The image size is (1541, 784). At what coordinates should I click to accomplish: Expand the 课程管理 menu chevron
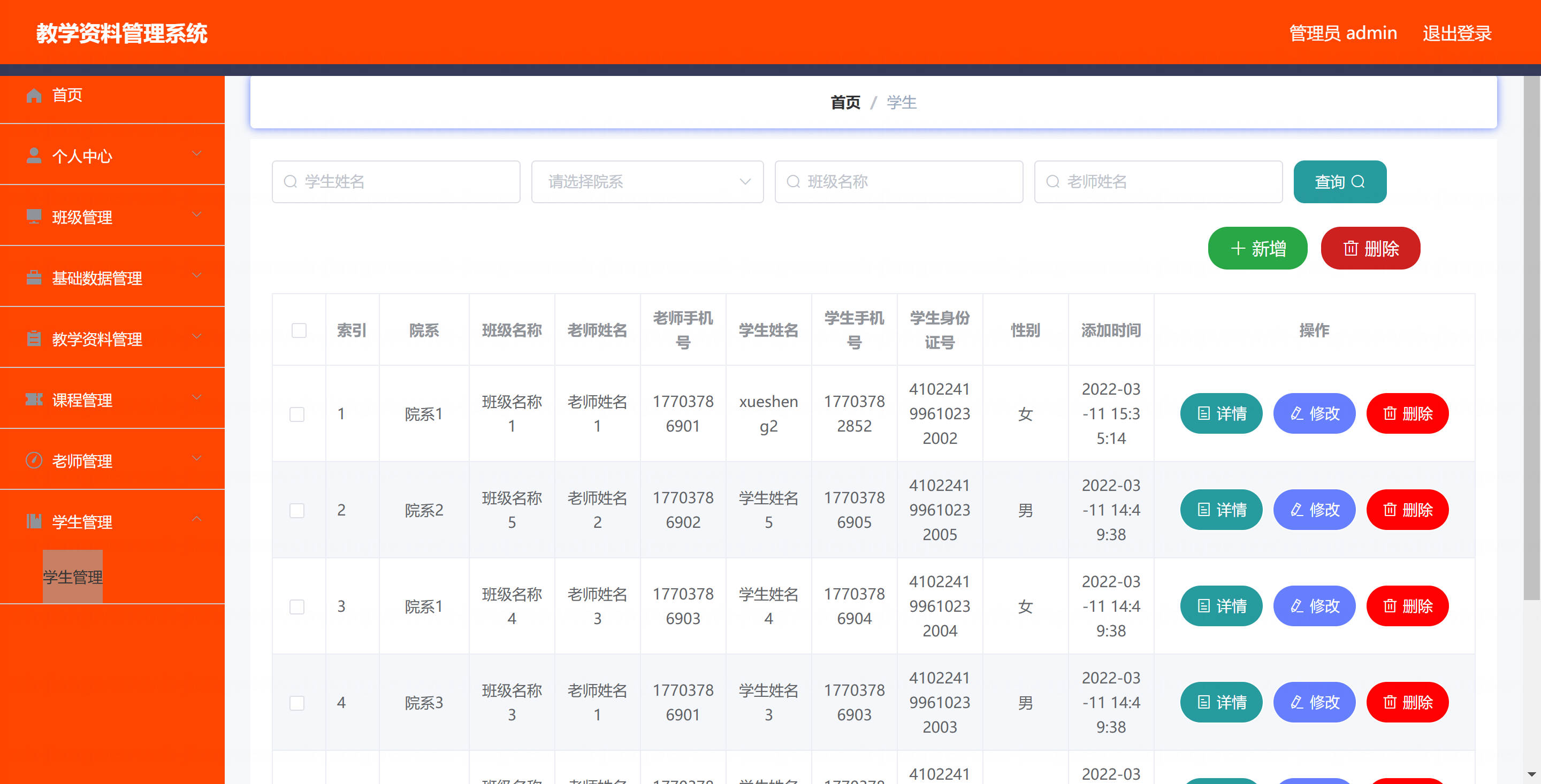pos(197,398)
